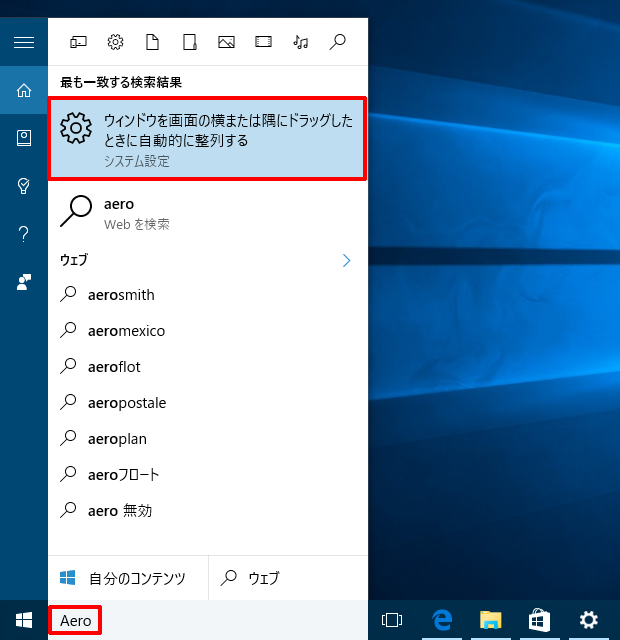Select the aeropostale web suggestion

(207, 403)
